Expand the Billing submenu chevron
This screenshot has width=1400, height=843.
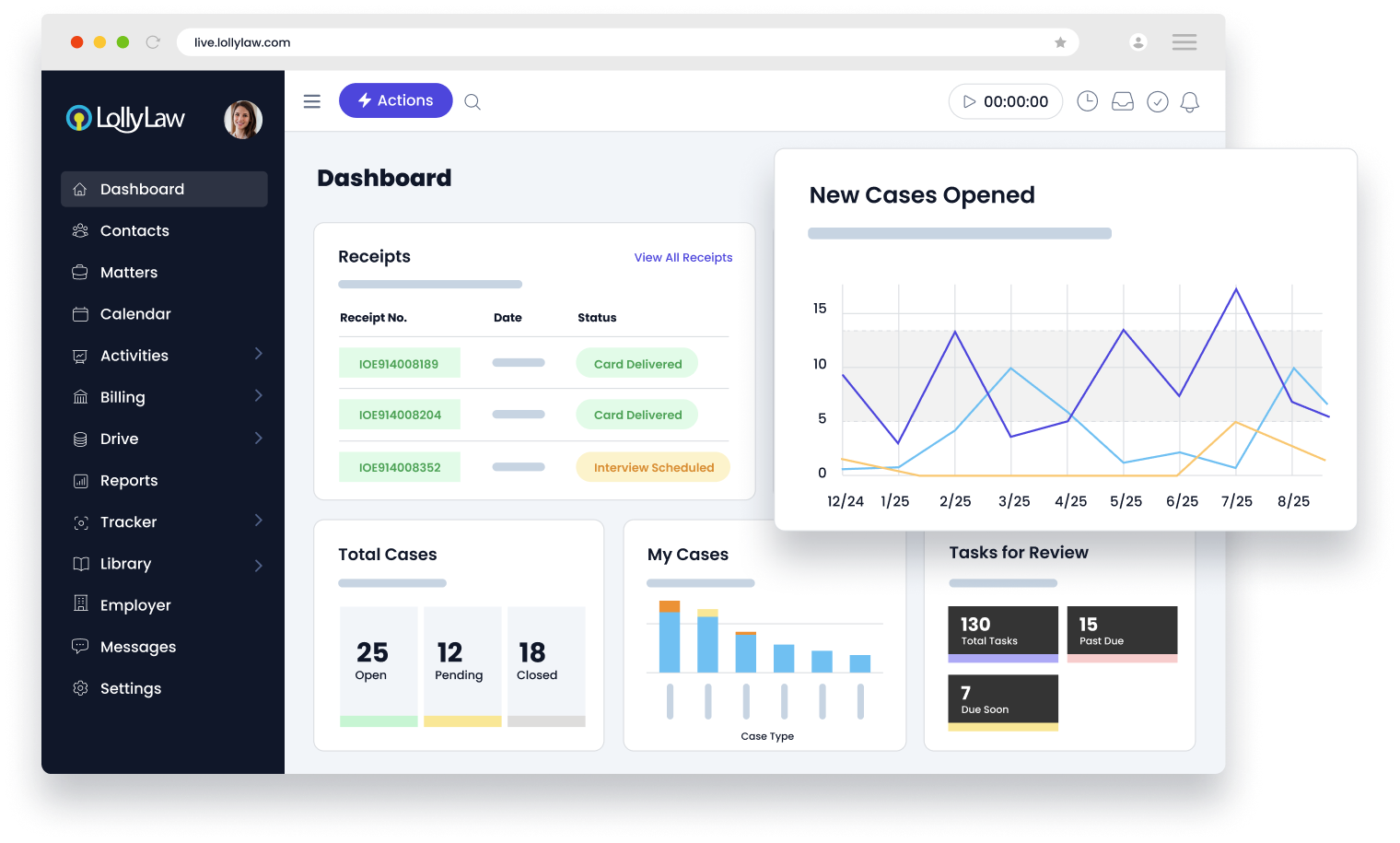coord(259,396)
